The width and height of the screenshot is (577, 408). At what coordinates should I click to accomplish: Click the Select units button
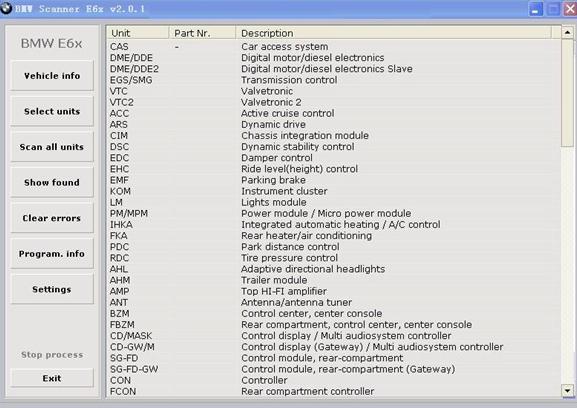click(x=52, y=111)
